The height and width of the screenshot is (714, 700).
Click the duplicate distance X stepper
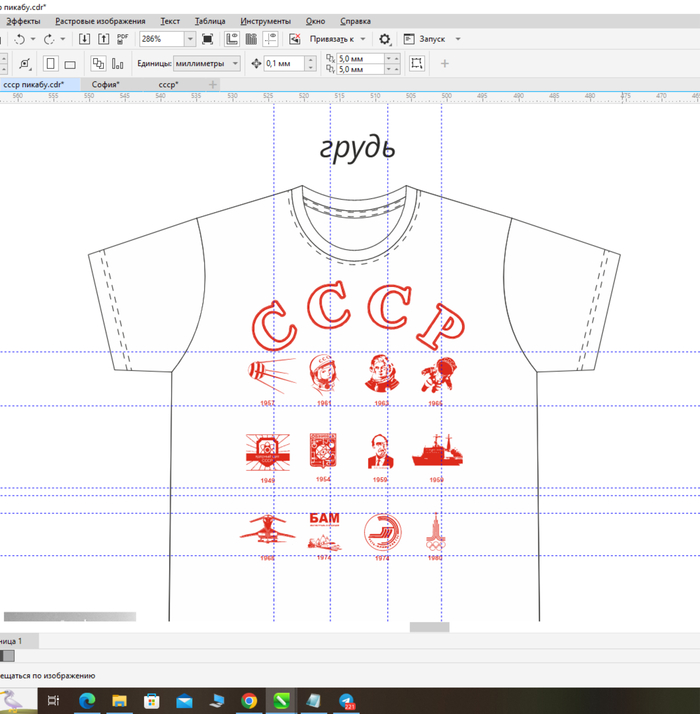[x=393, y=58]
